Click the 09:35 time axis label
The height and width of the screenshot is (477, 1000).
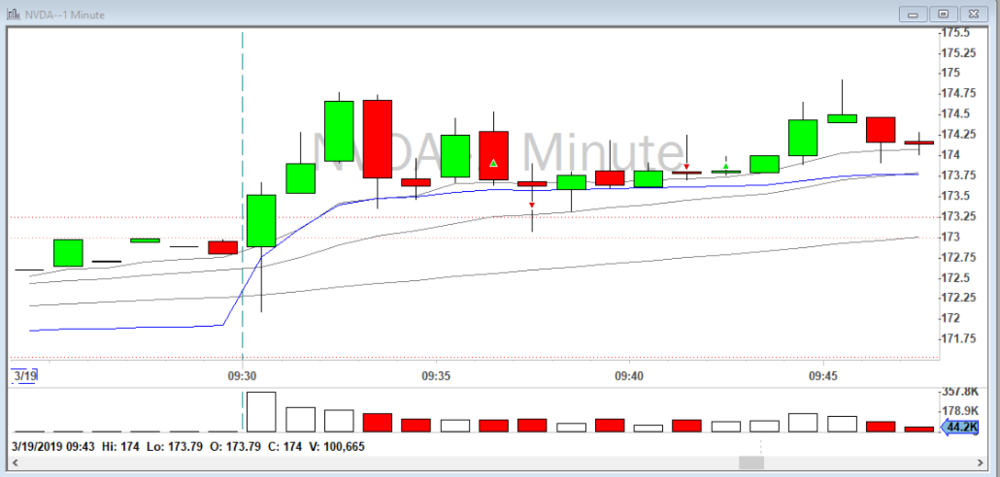435,377
